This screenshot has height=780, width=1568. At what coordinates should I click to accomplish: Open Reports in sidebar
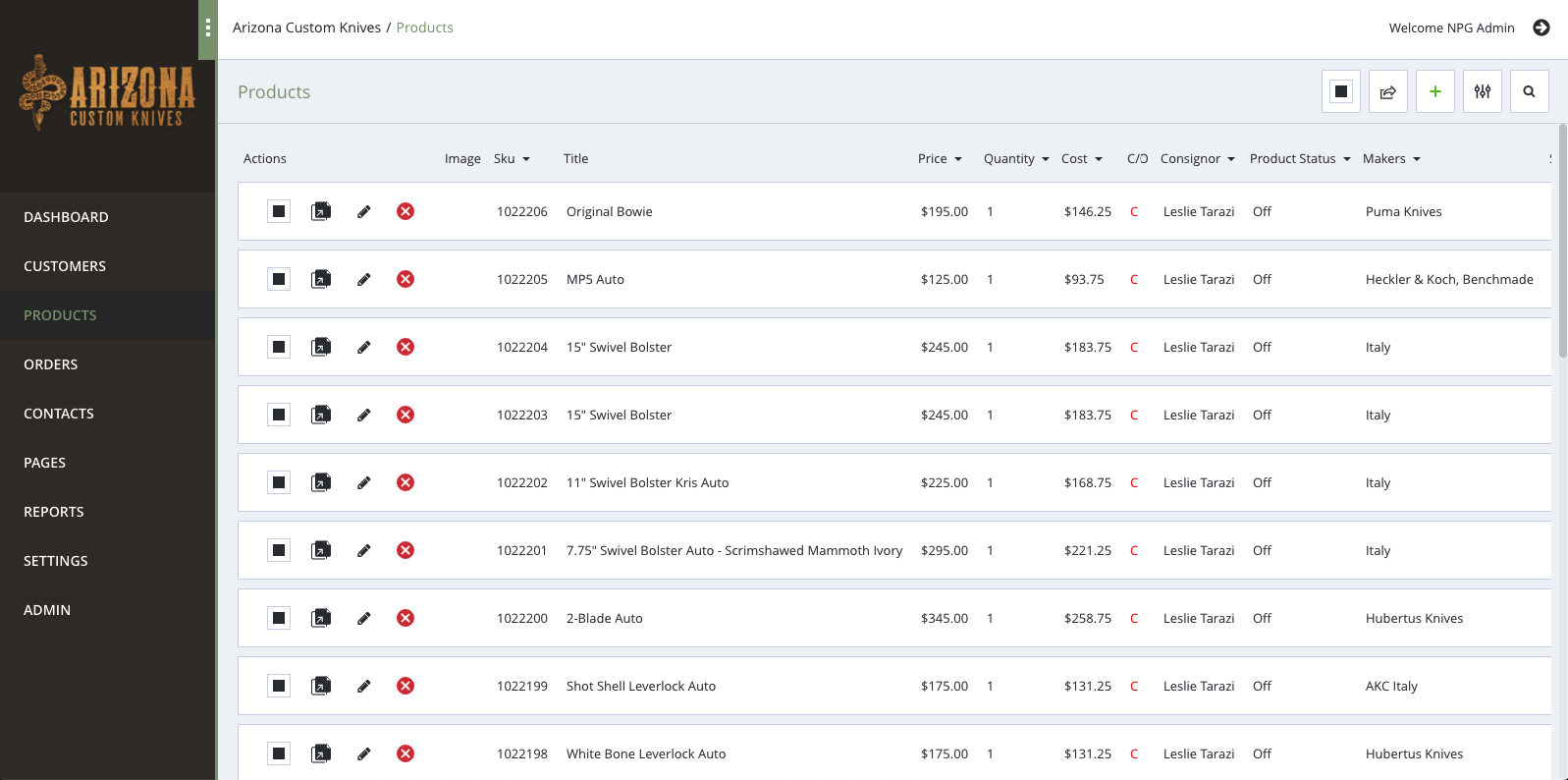point(108,512)
